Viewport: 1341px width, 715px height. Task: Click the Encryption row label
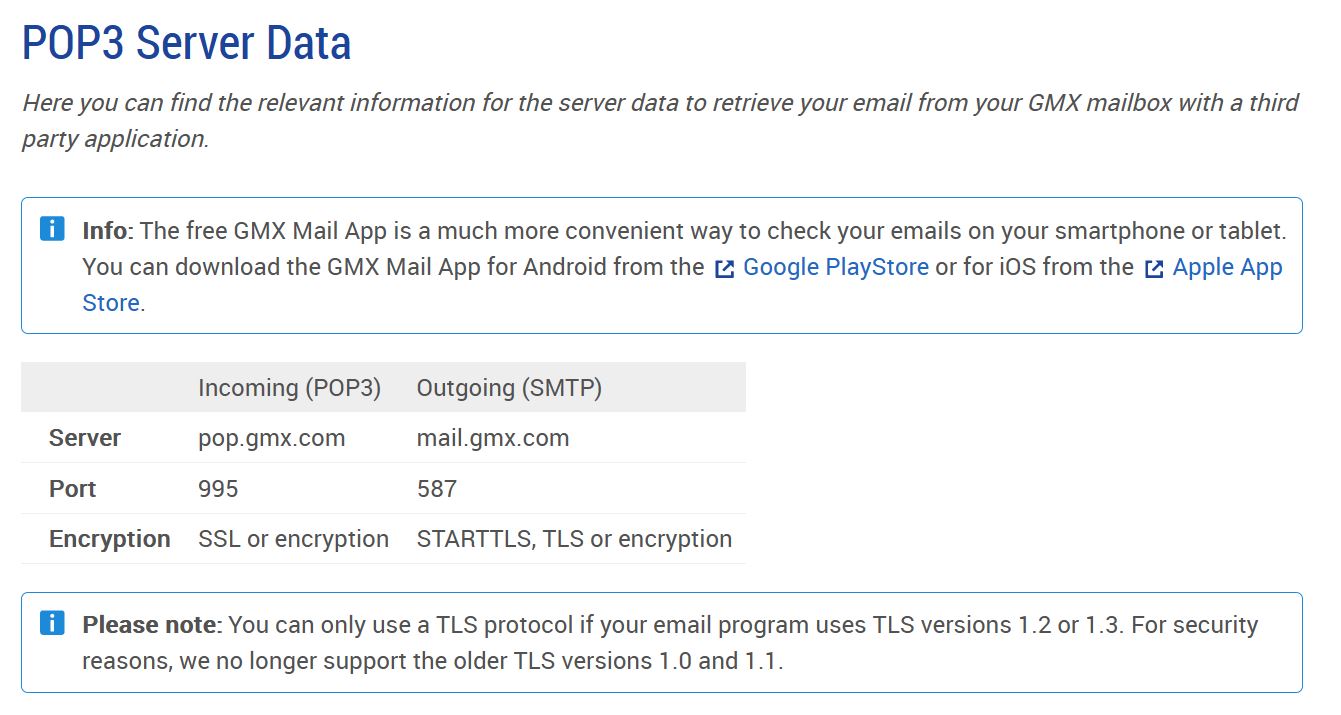[109, 539]
